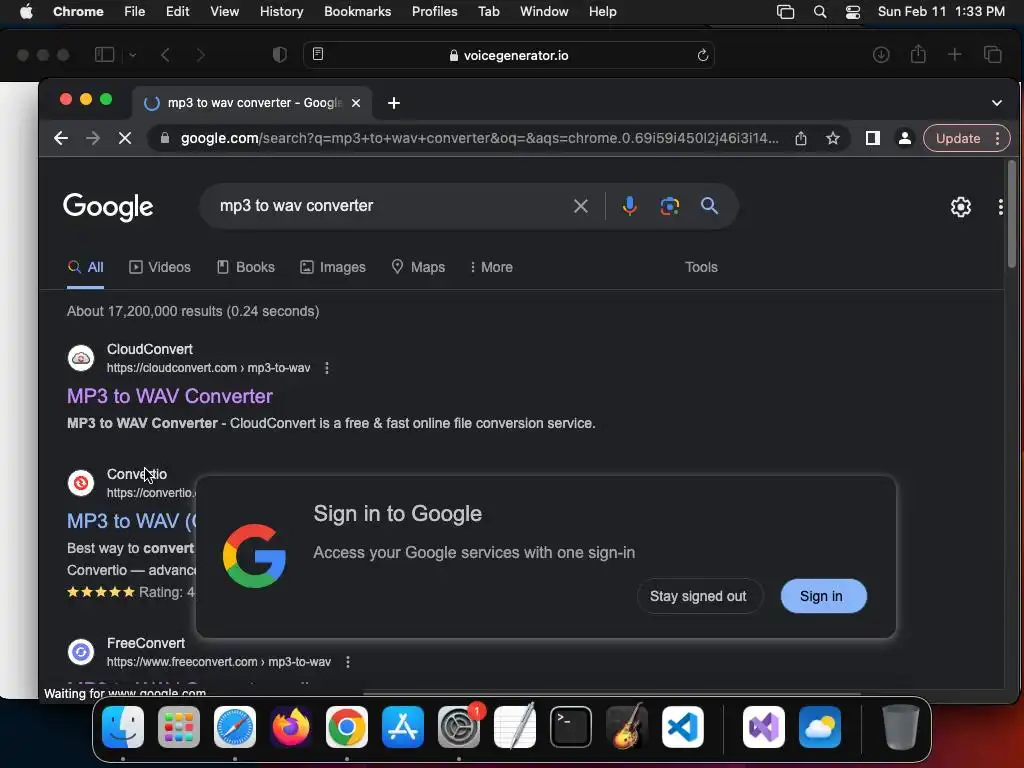Click the FreeConvert site name

click(x=146, y=643)
